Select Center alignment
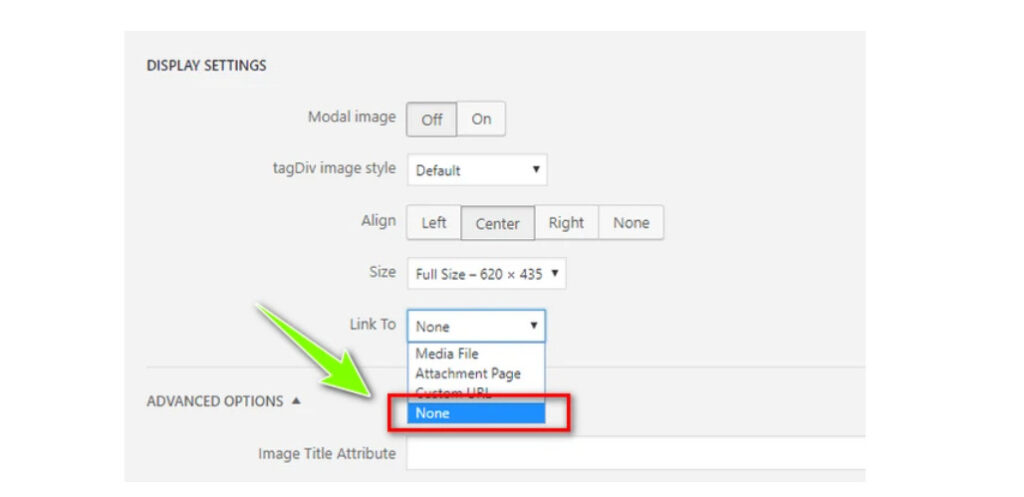1024x497 pixels. pos(497,224)
